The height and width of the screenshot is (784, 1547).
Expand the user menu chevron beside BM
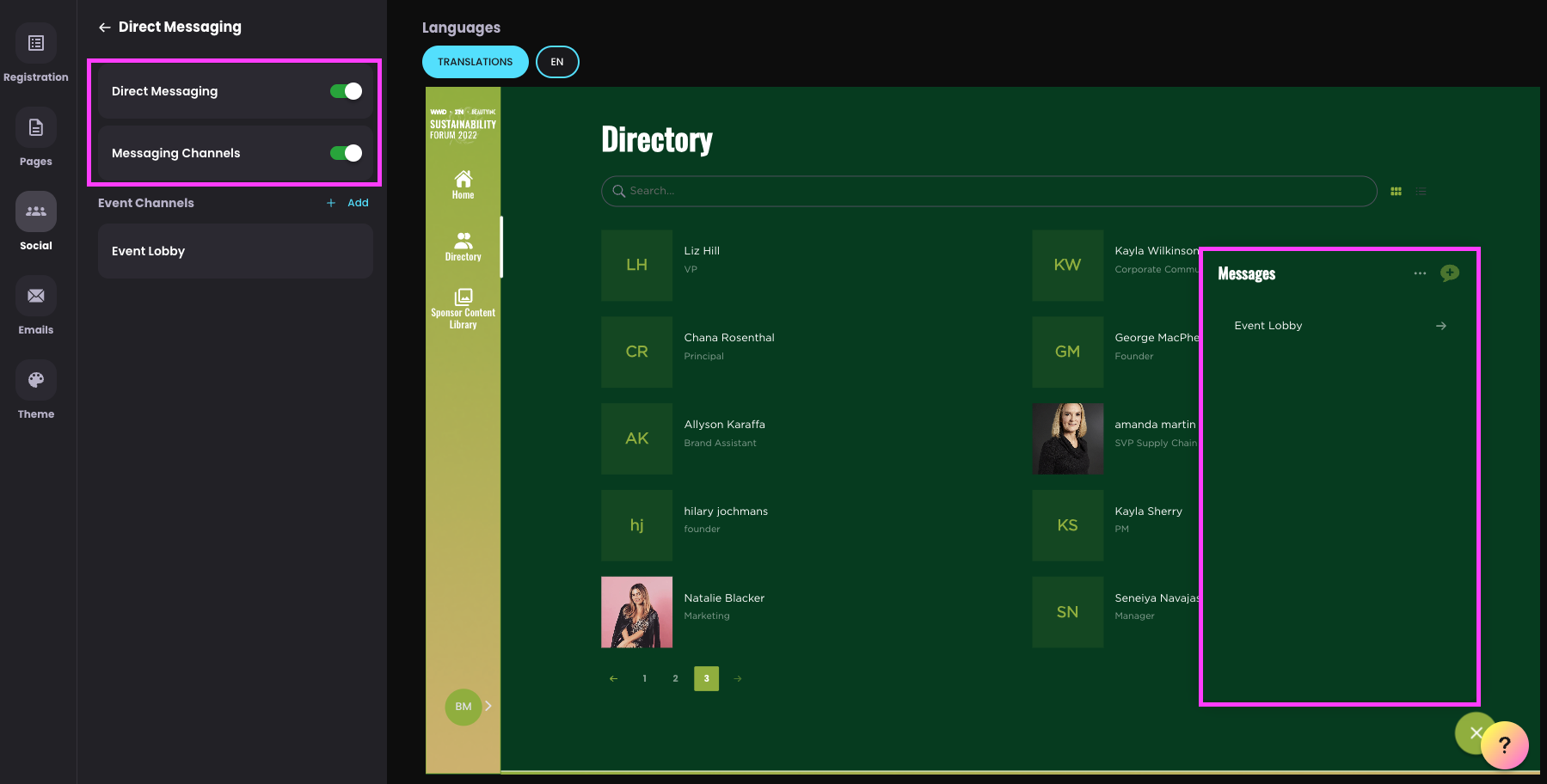(x=488, y=706)
